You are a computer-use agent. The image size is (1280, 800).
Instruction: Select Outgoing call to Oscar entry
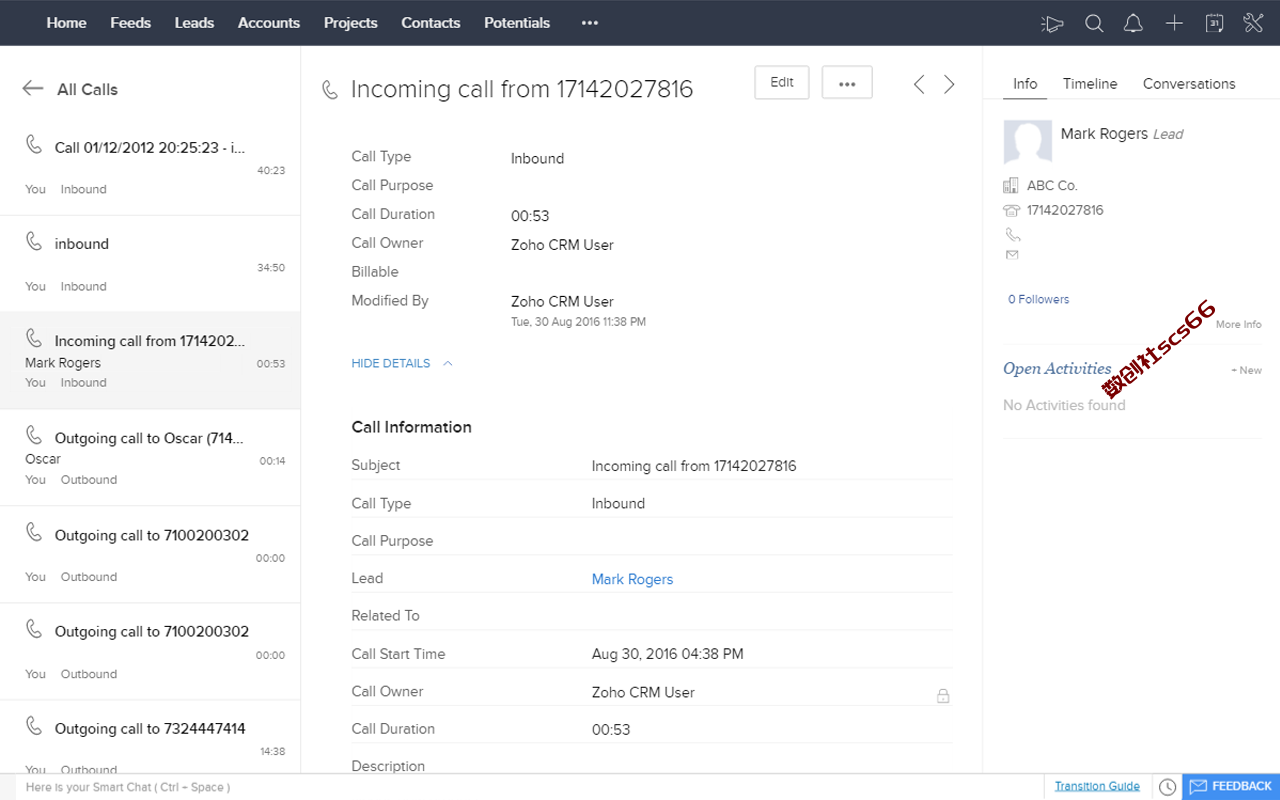[150, 458]
